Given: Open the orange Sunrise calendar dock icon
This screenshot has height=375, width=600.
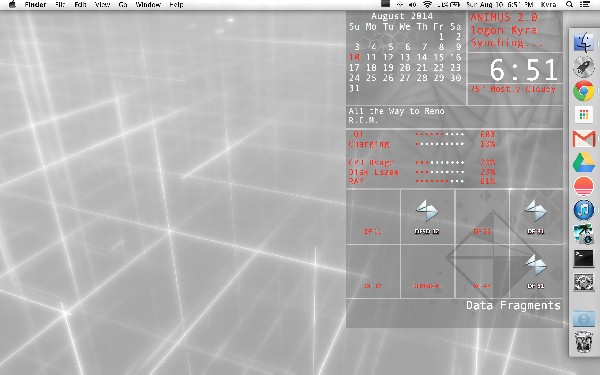Looking at the screenshot, I should (584, 186).
